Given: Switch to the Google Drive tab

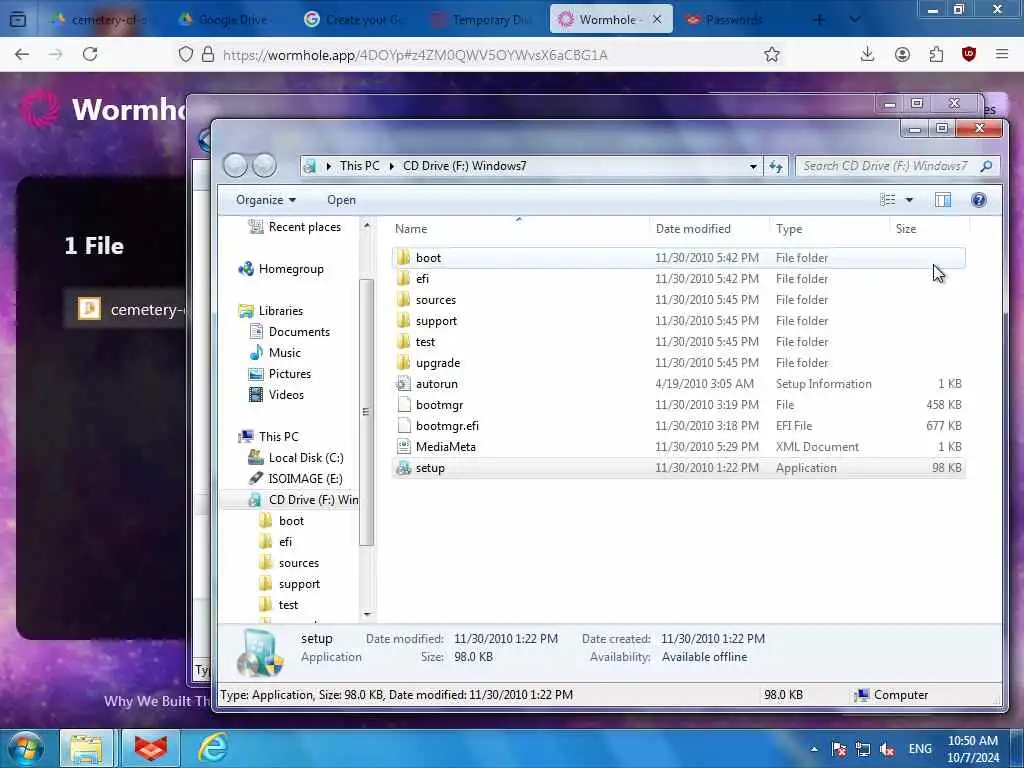Looking at the screenshot, I should pyautogui.click(x=225, y=20).
